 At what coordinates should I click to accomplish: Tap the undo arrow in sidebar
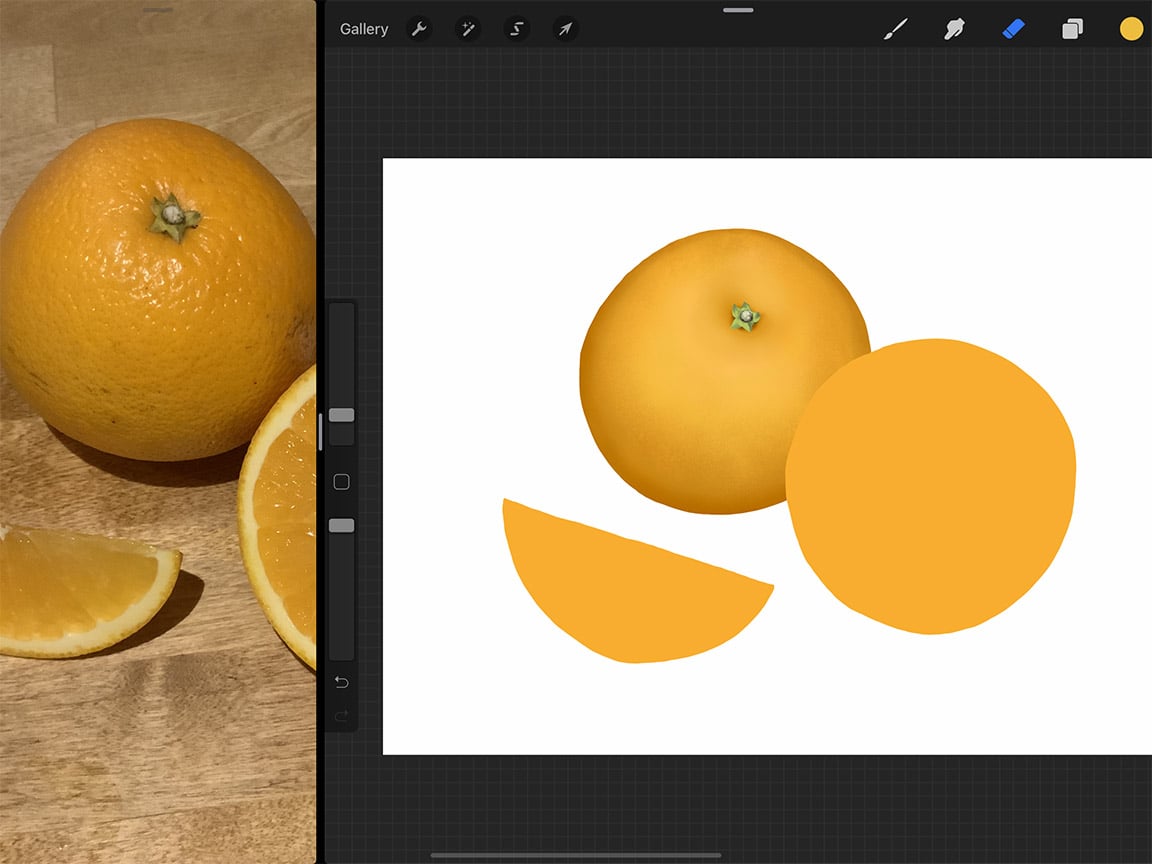click(341, 681)
